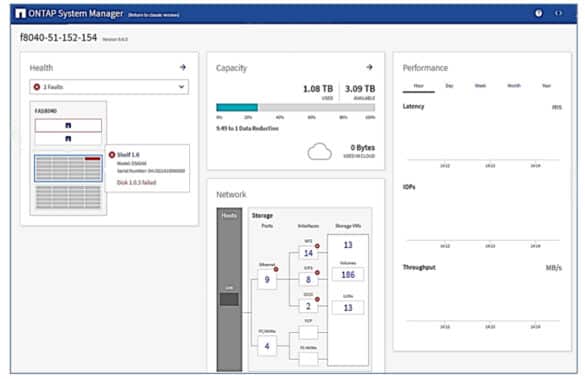Click the red fault icon in the faults dropdown
585x379 pixels.
37,87
